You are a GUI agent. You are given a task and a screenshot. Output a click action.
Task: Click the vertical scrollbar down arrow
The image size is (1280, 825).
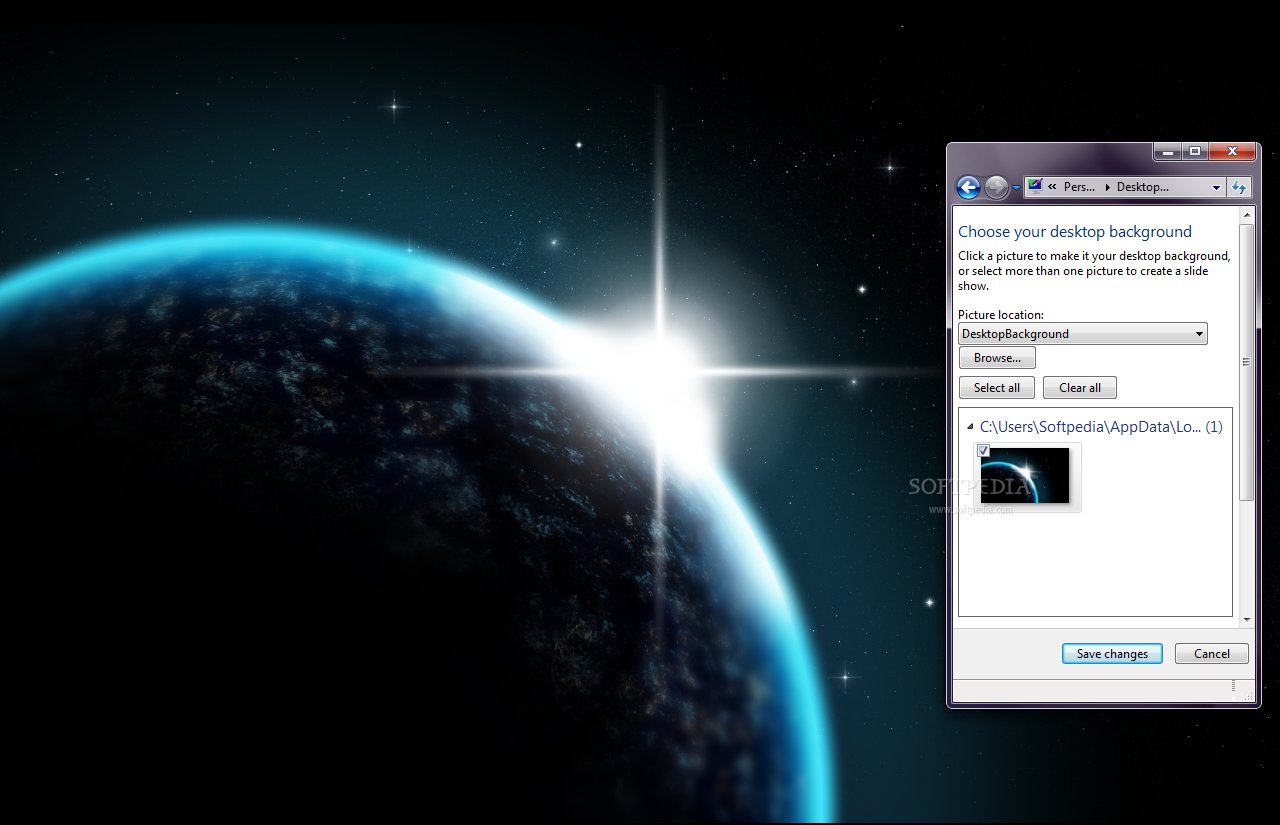point(1246,620)
